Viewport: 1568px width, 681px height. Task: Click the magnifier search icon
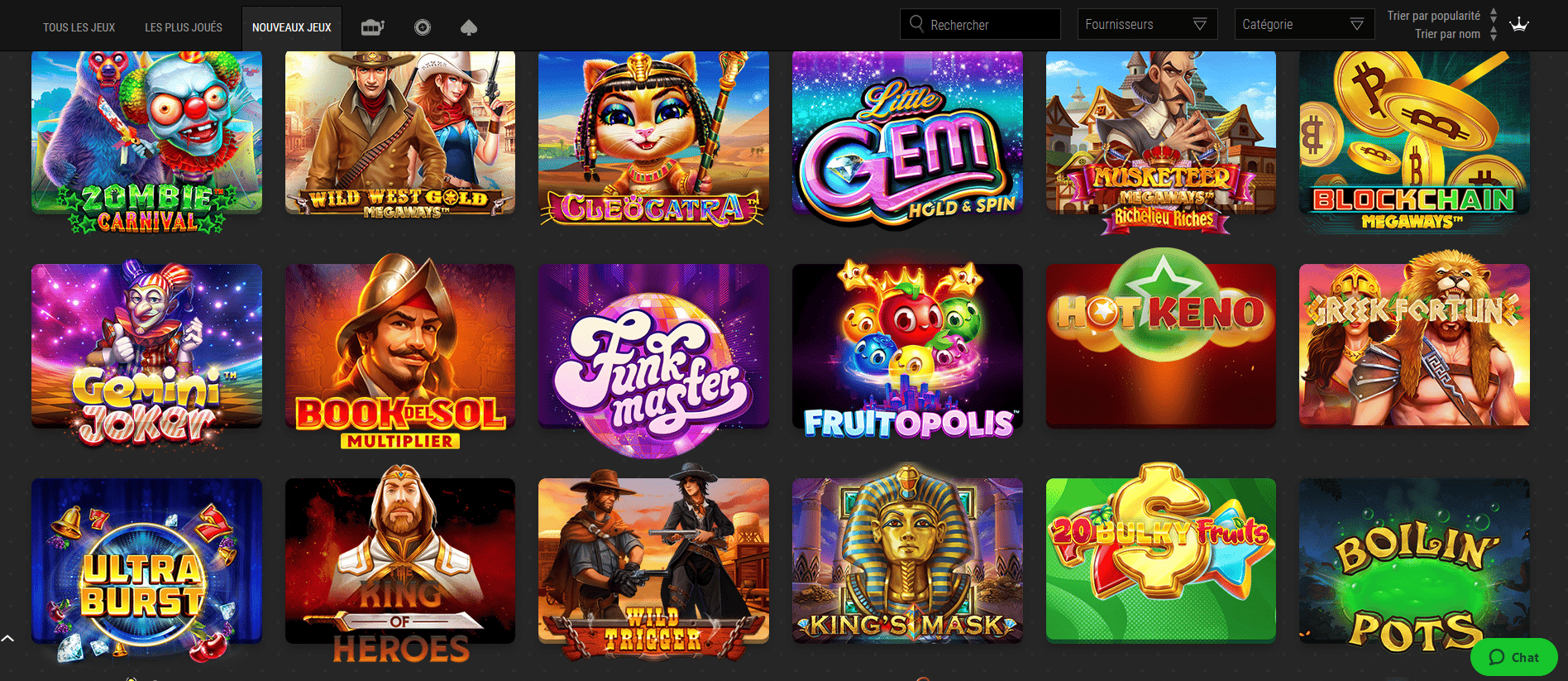916,23
